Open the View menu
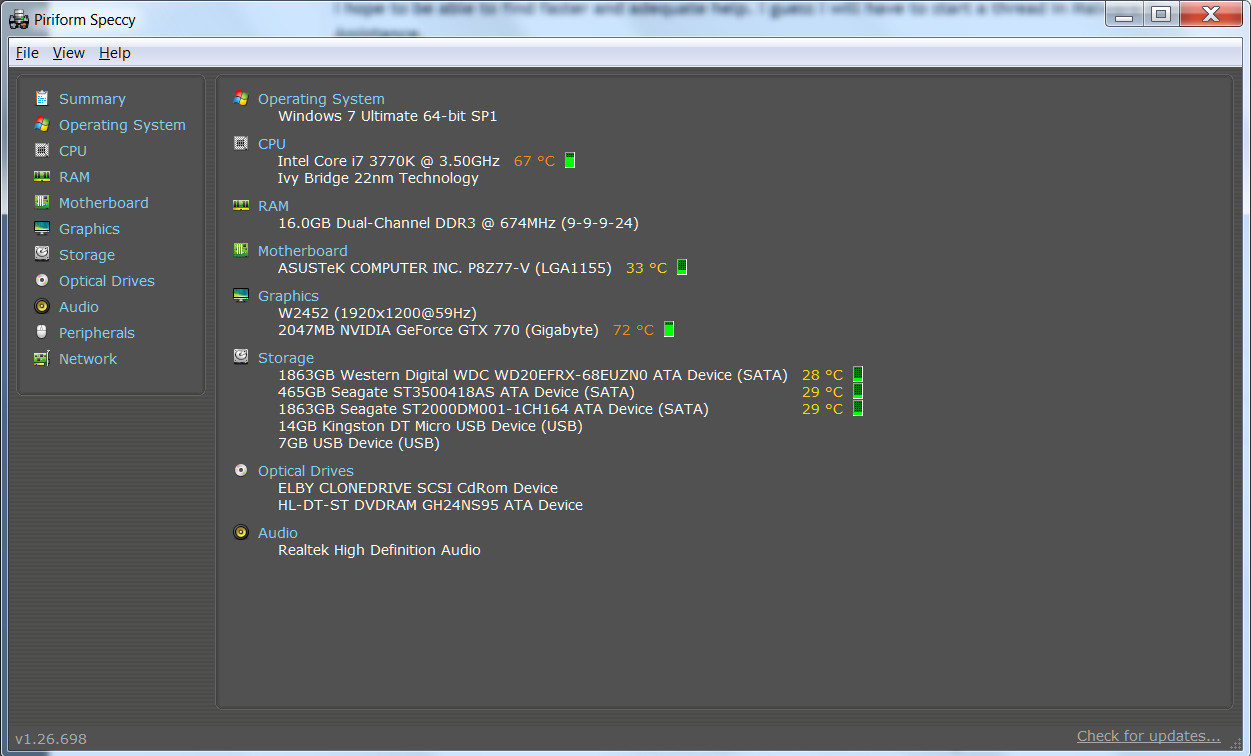 coord(69,53)
